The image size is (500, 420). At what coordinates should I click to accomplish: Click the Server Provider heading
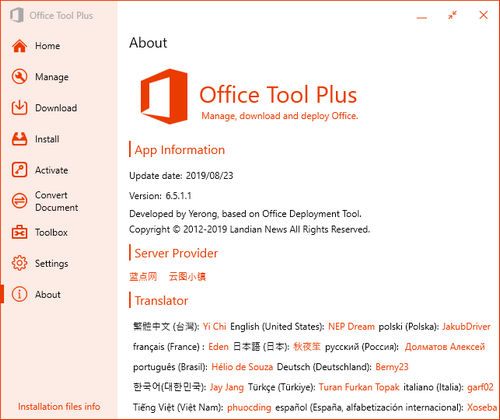(x=176, y=253)
